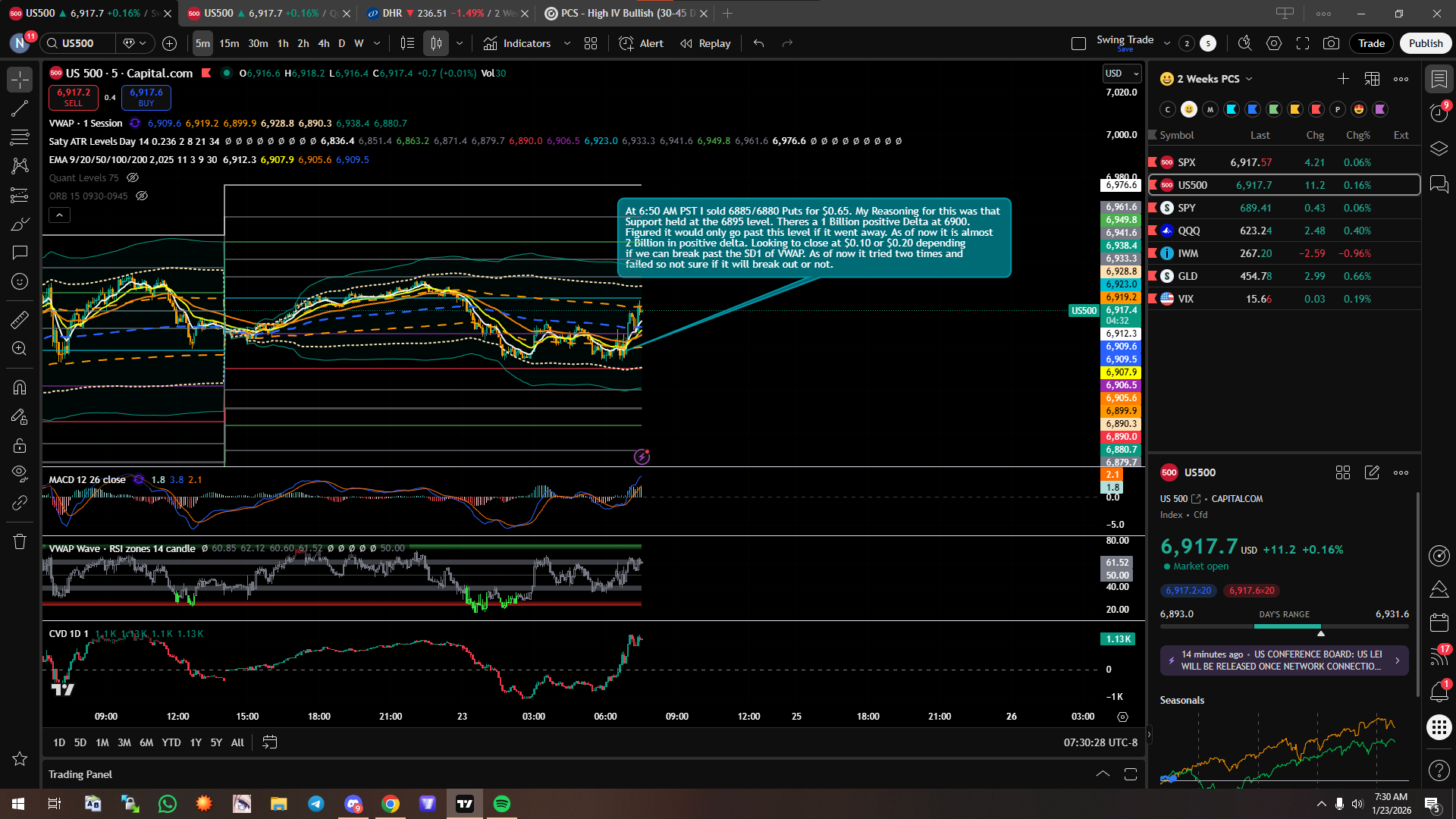Image resolution: width=1456 pixels, height=819 pixels.
Task: Open the USD currency dropdown
Action: coord(1122,74)
